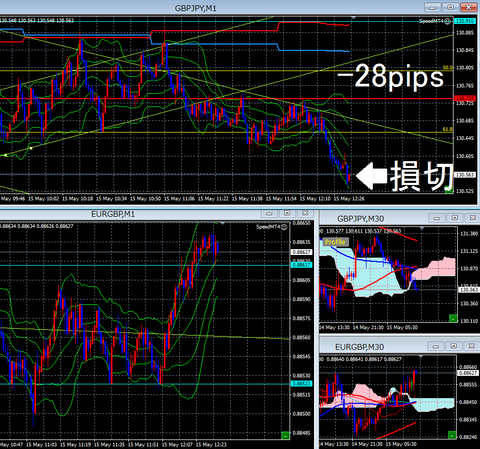The width and height of the screenshot is (480, 449).
Task: Maximize the GBPJPY,M1 chart window
Action: [x=450, y=7]
